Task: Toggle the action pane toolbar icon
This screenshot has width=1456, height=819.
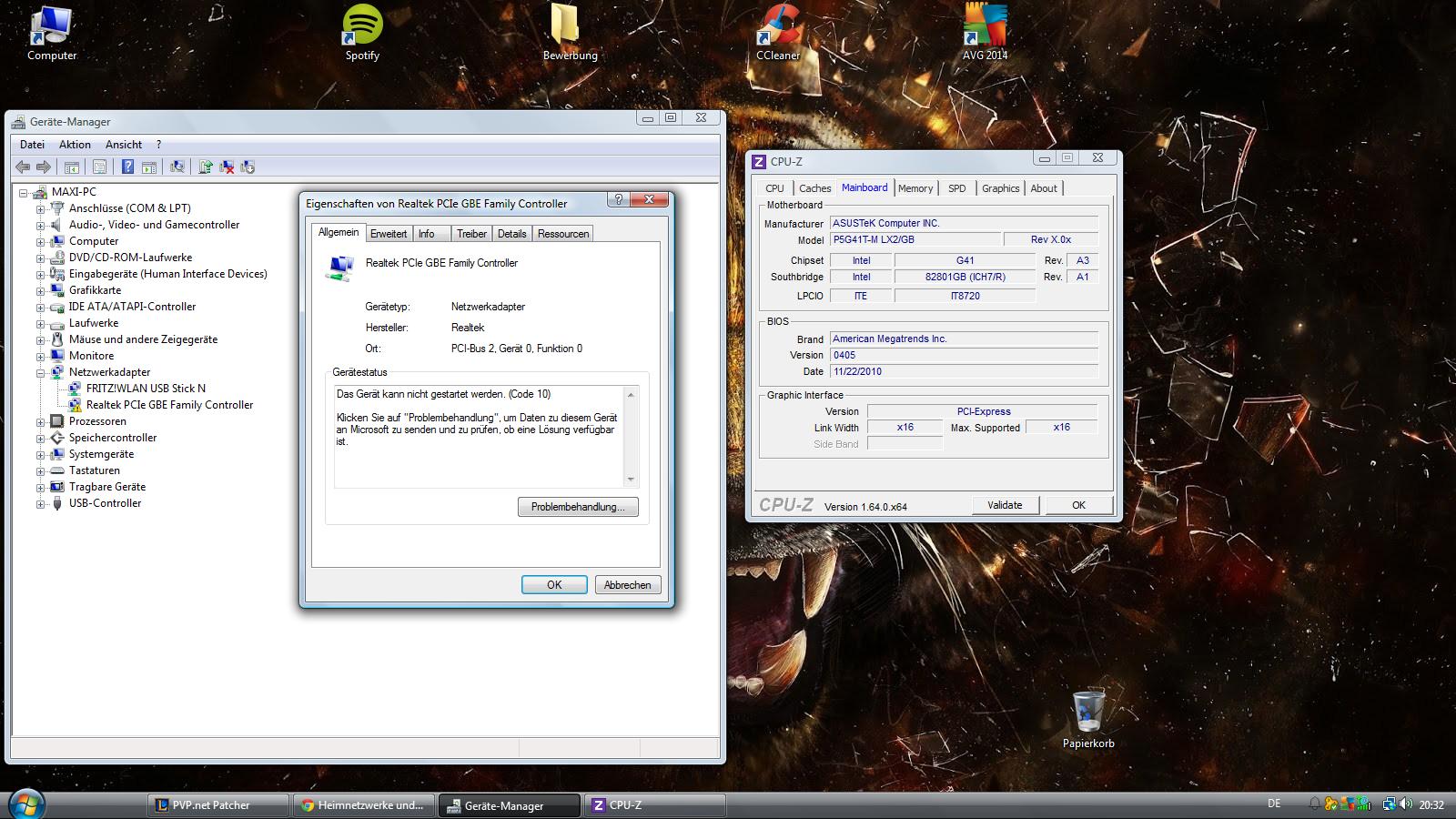Action: (149, 167)
